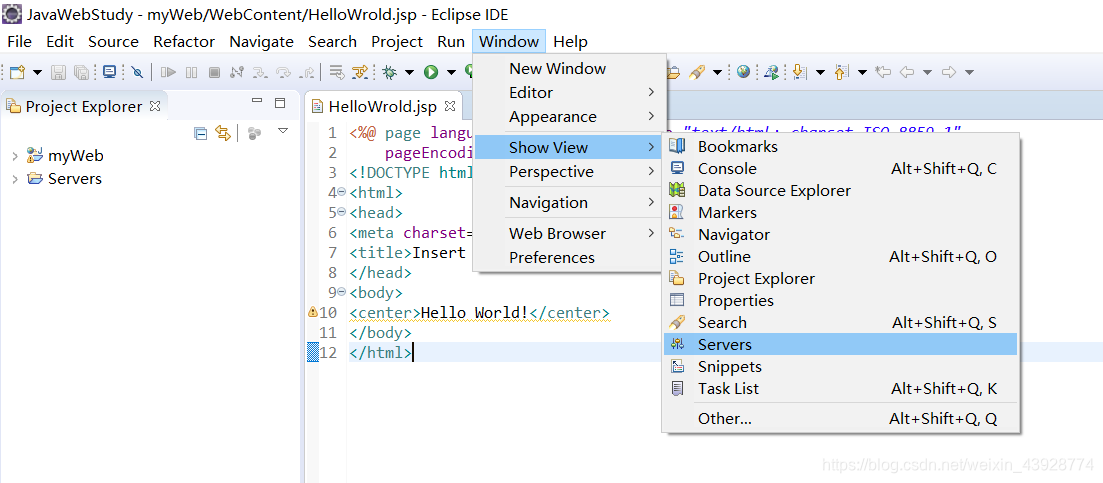Click the Suspend (pause) debug icon
The width and height of the screenshot is (1103, 483).
[191, 72]
